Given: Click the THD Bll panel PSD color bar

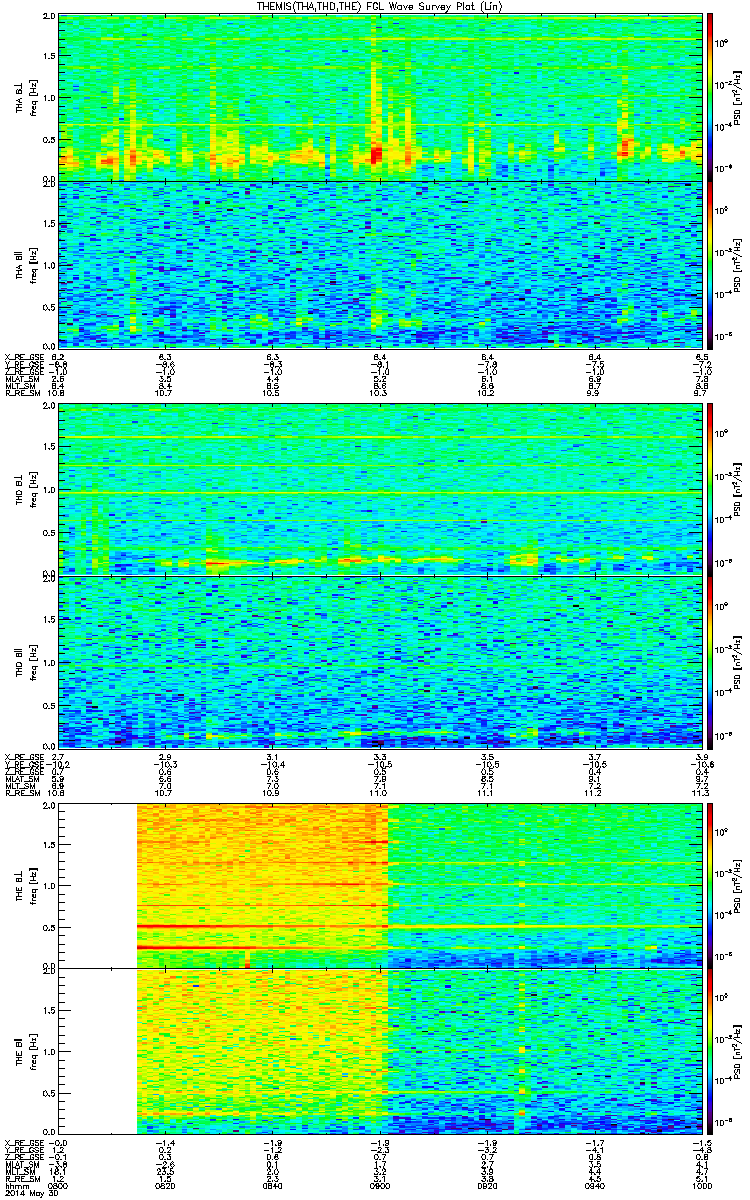Looking at the screenshot, I should pyautogui.click(x=710, y=662).
